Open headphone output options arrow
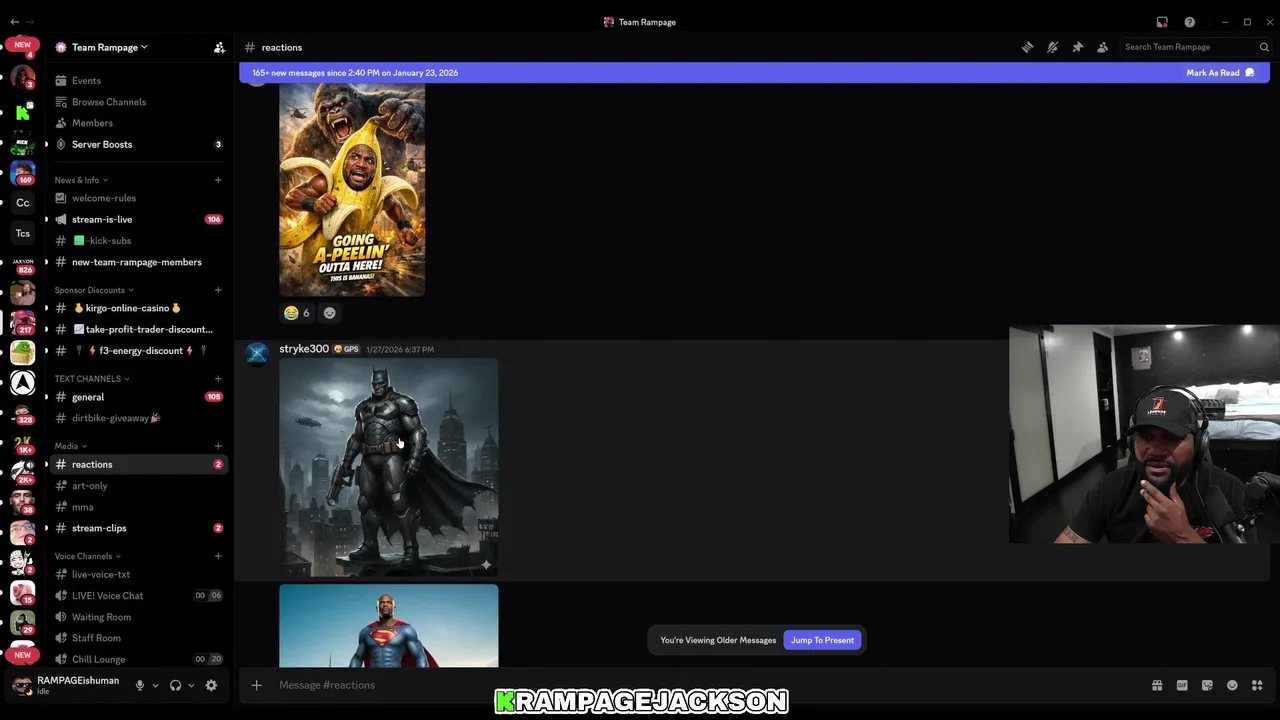 point(190,685)
